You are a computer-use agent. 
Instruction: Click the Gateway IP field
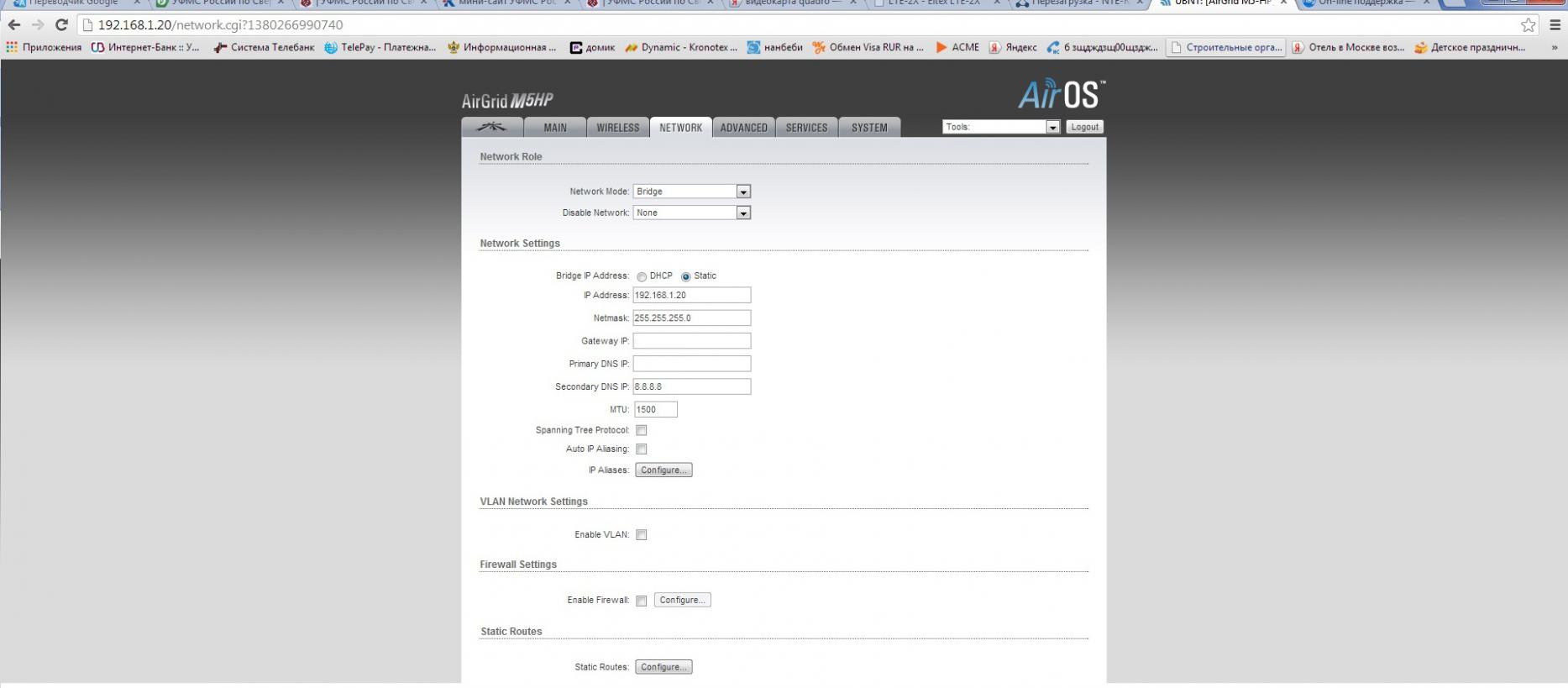point(692,341)
